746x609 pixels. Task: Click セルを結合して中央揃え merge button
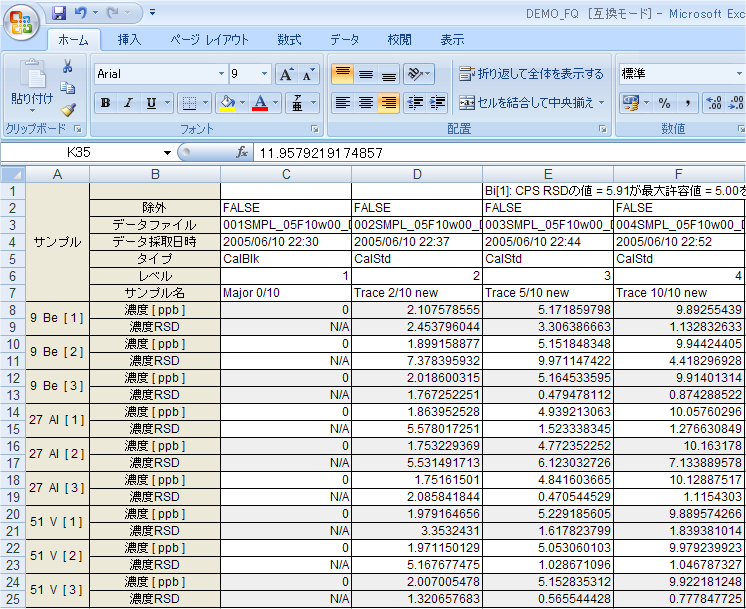point(526,103)
